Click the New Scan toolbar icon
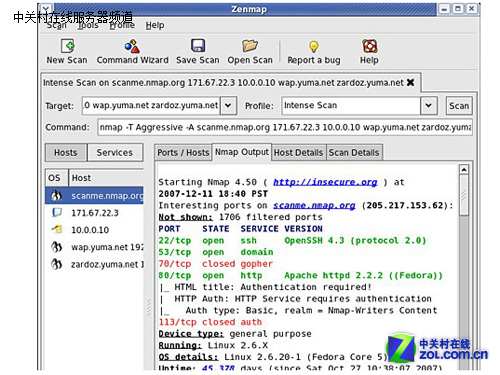Viewport: 500px width, 375px height. [68, 46]
